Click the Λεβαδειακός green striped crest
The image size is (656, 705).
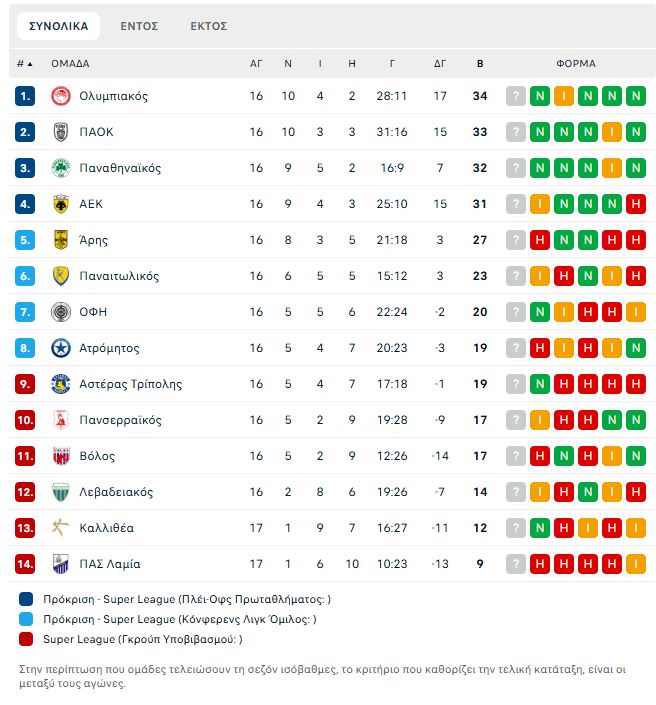[61, 492]
